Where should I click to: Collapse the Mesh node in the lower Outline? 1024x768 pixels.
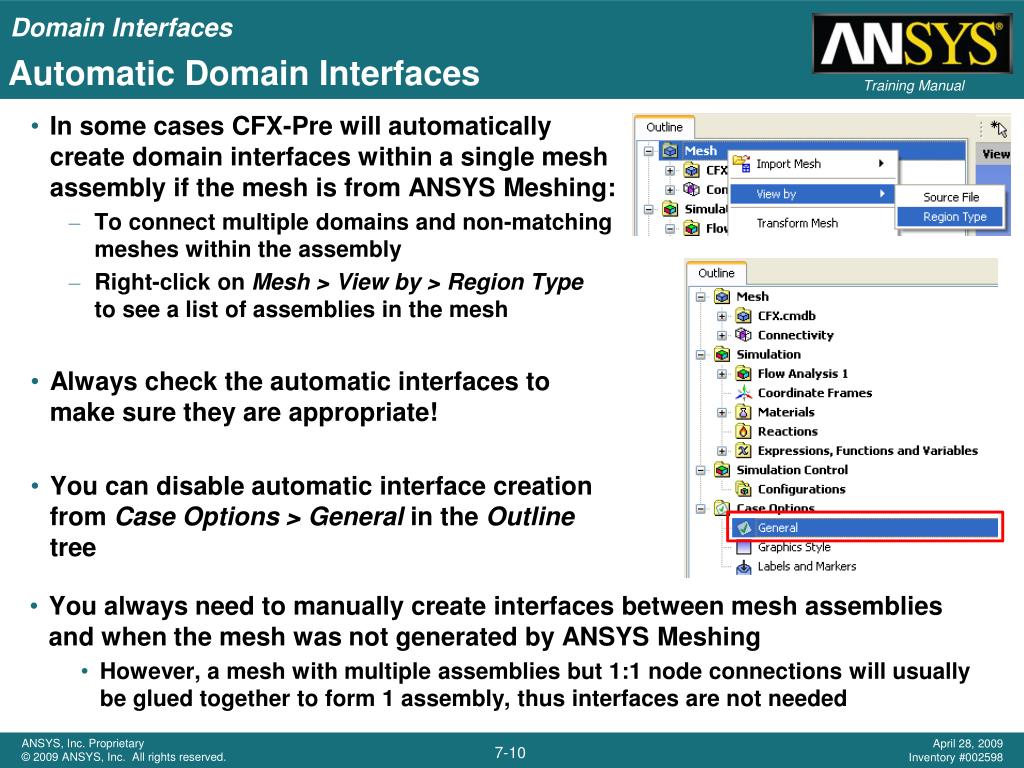click(x=701, y=297)
